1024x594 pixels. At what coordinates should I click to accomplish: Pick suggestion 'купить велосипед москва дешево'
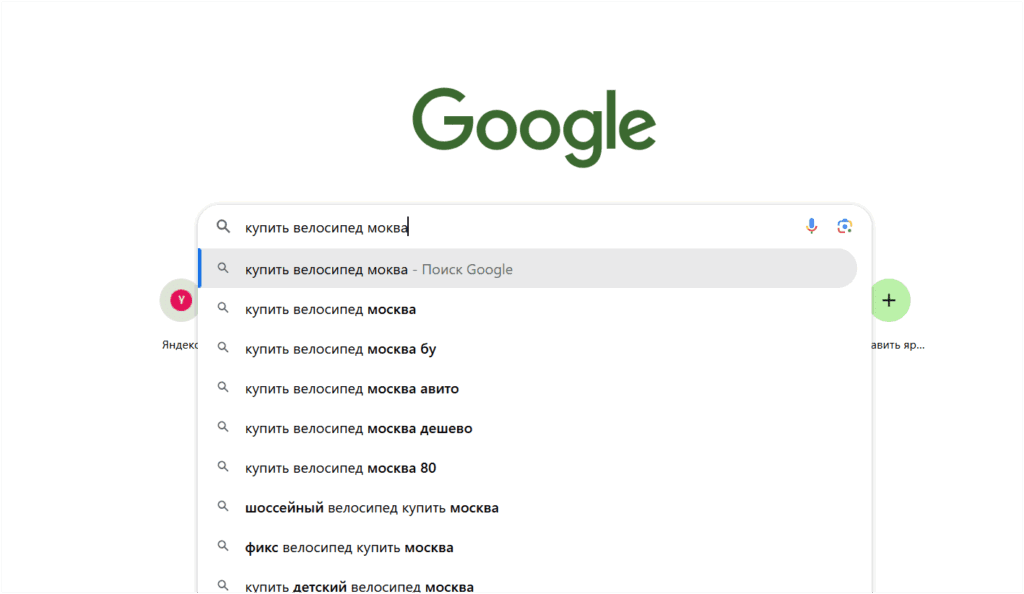click(528, 428)
